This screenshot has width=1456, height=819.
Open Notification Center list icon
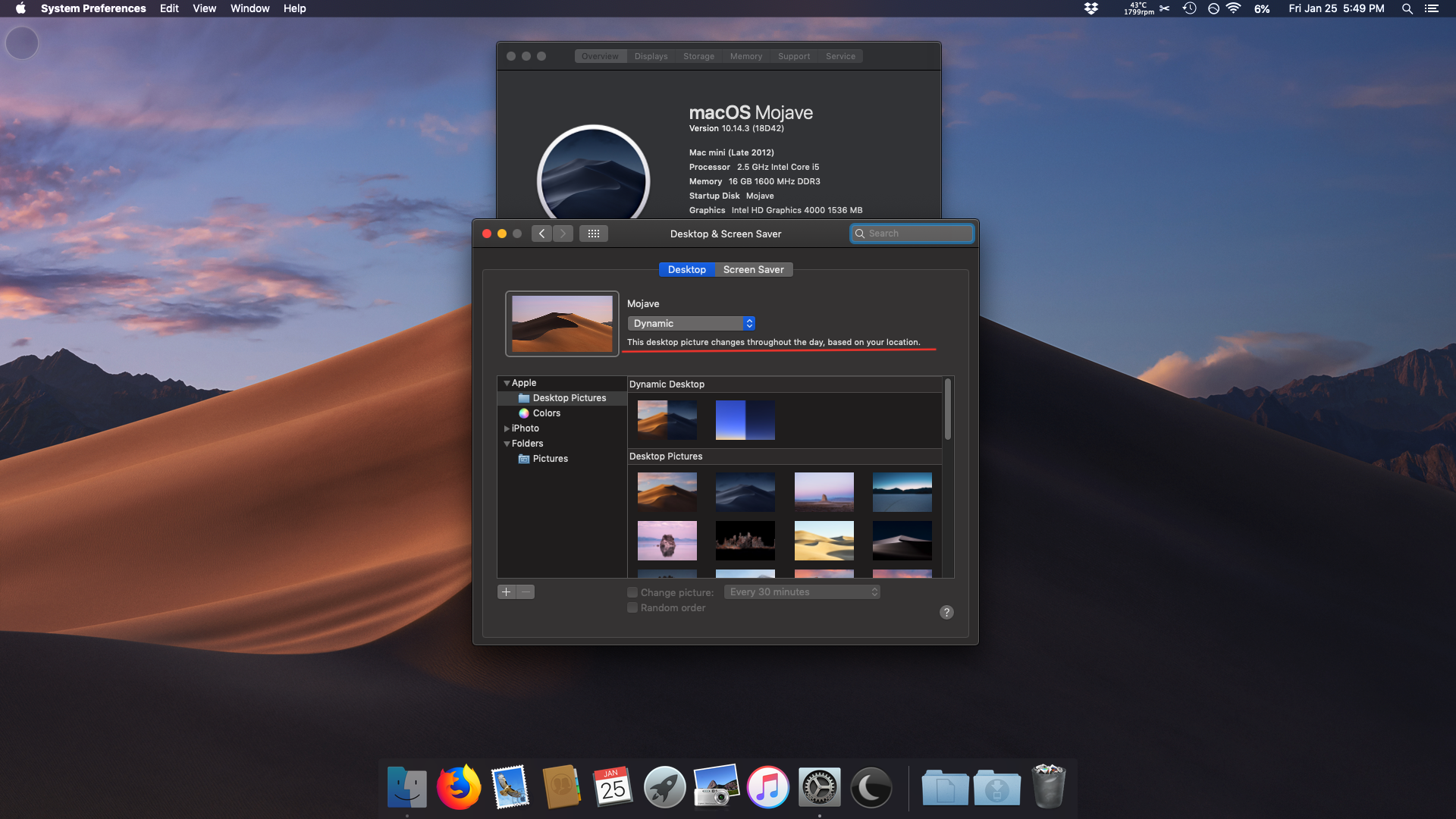tap(1431, 8)
